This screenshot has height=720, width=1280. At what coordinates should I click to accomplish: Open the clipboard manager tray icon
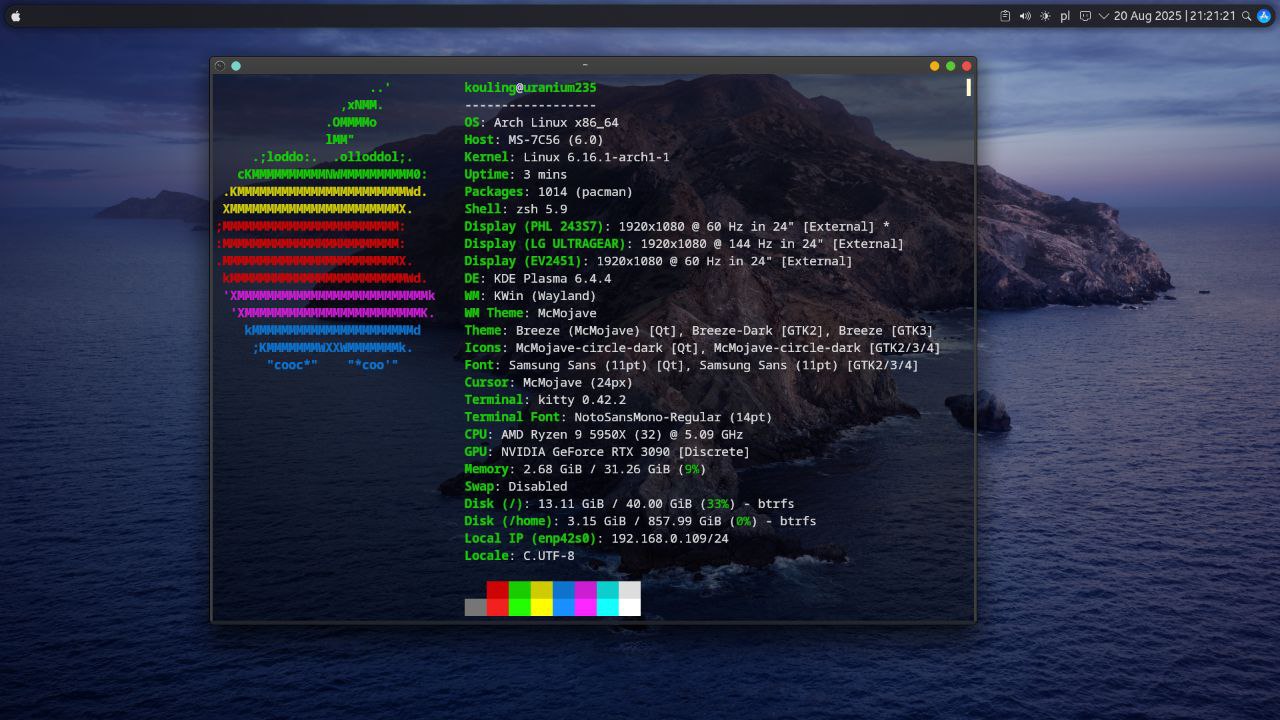pos(1005,16)
